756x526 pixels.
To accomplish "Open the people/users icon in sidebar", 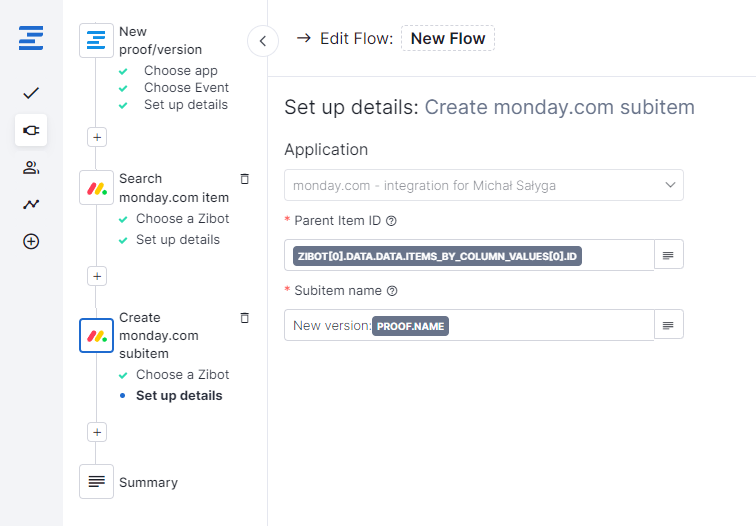I will coord(31,167).
